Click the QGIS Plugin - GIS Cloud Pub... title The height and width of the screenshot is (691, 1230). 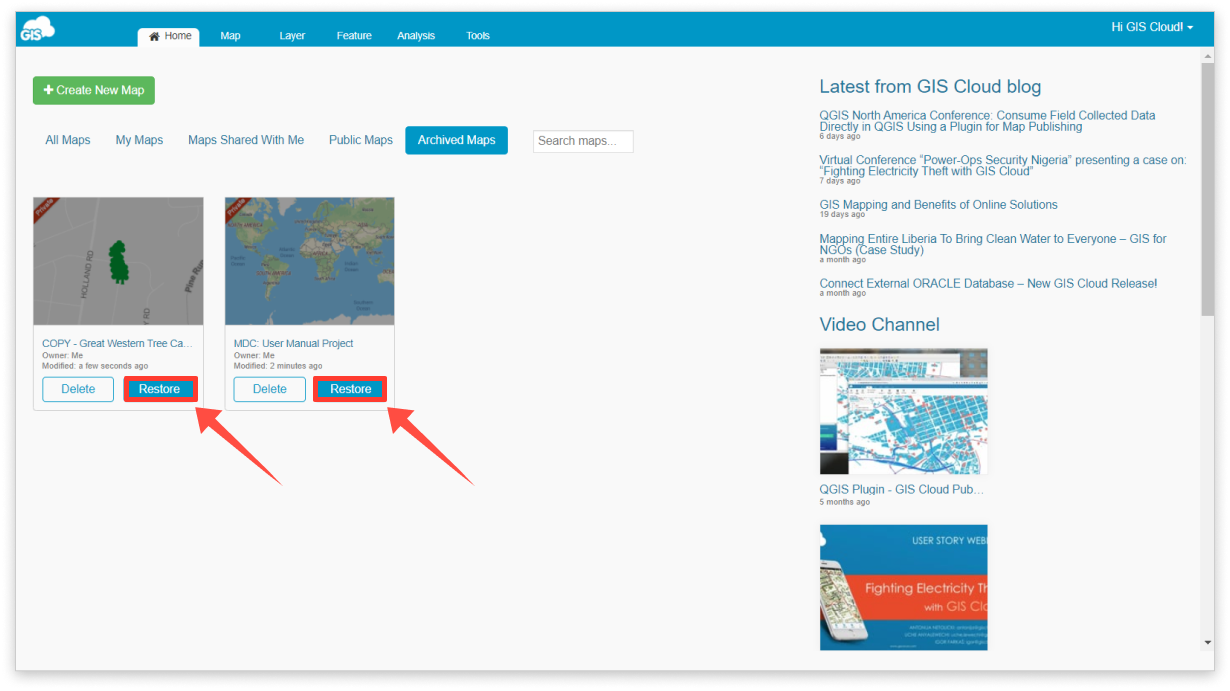click(x=901, y=490)
